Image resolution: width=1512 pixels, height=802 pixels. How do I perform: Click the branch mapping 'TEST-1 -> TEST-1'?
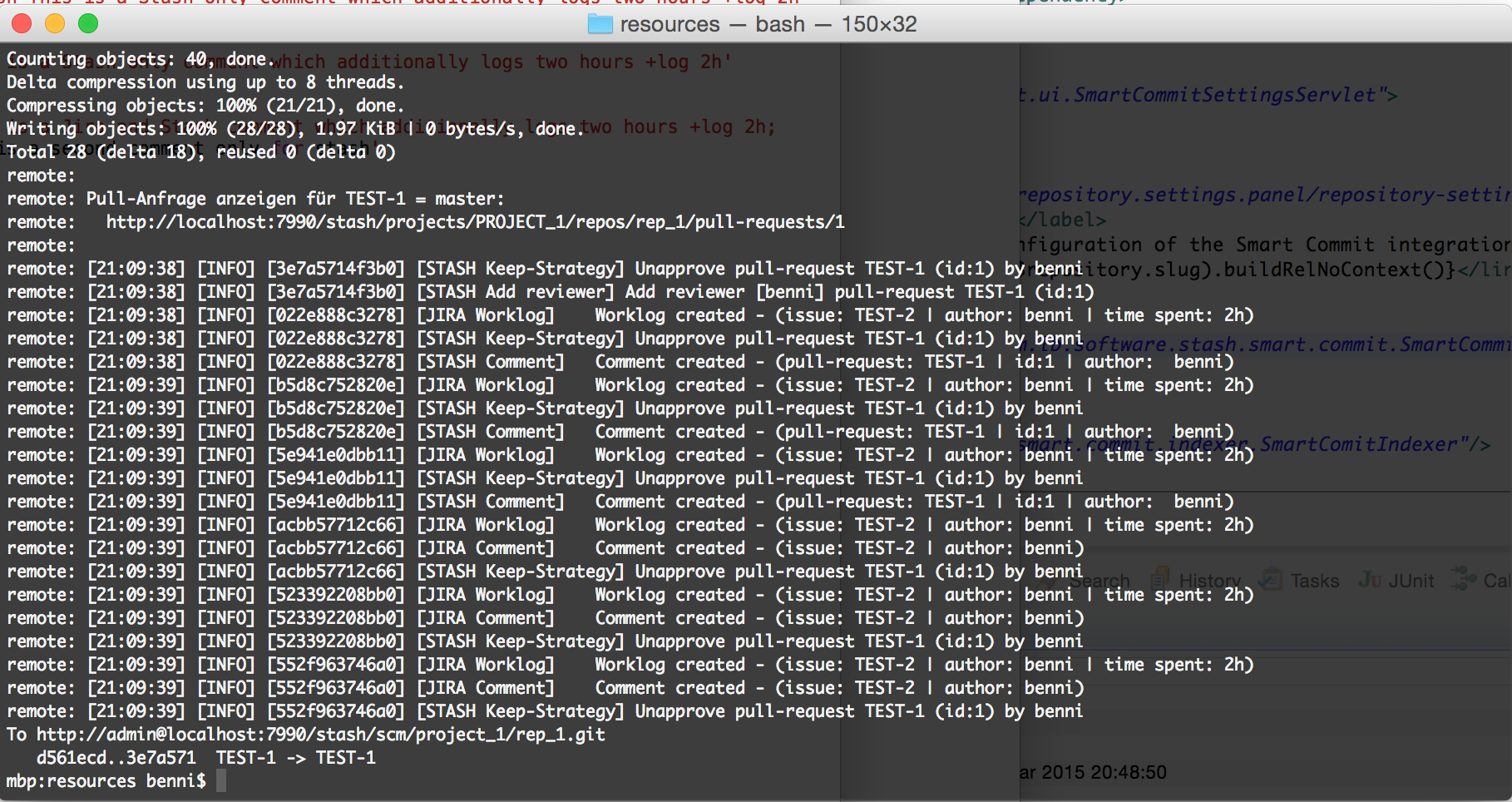(x=296, y=758)
